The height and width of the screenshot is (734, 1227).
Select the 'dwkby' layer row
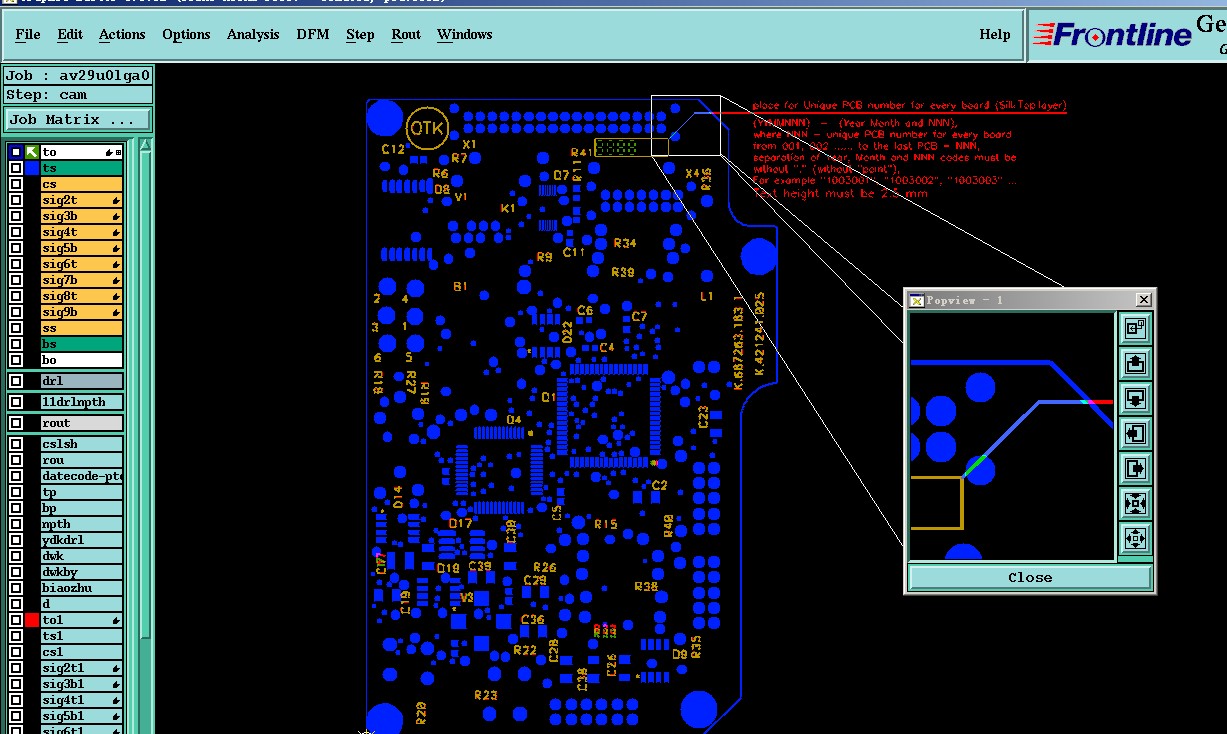82,572
